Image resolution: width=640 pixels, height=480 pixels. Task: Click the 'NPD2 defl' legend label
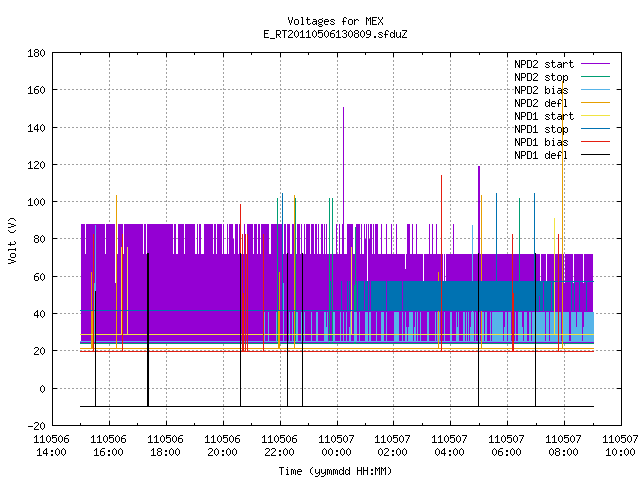(541, 103)
